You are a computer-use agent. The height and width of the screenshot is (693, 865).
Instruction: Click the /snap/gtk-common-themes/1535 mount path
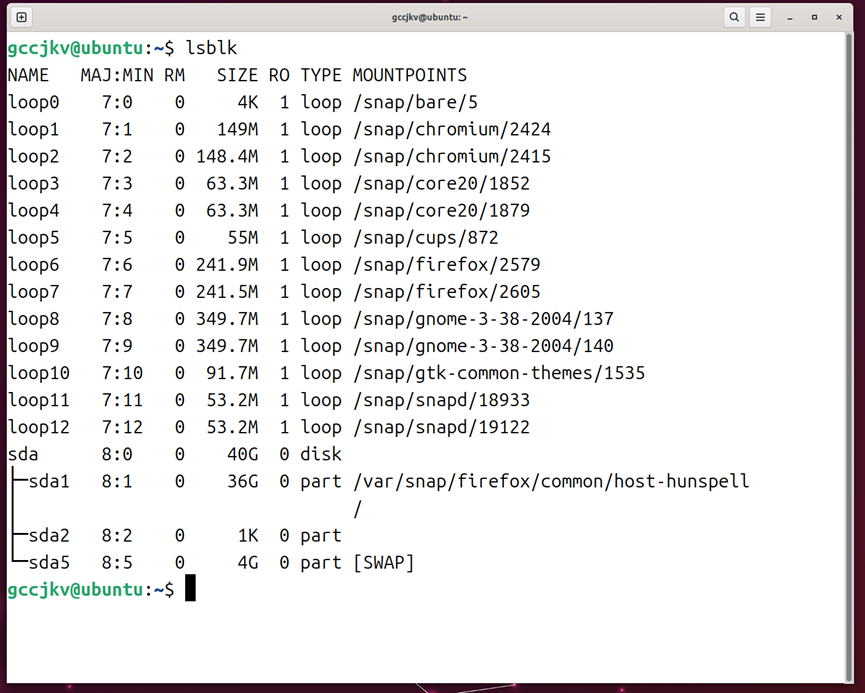(499, 372)
